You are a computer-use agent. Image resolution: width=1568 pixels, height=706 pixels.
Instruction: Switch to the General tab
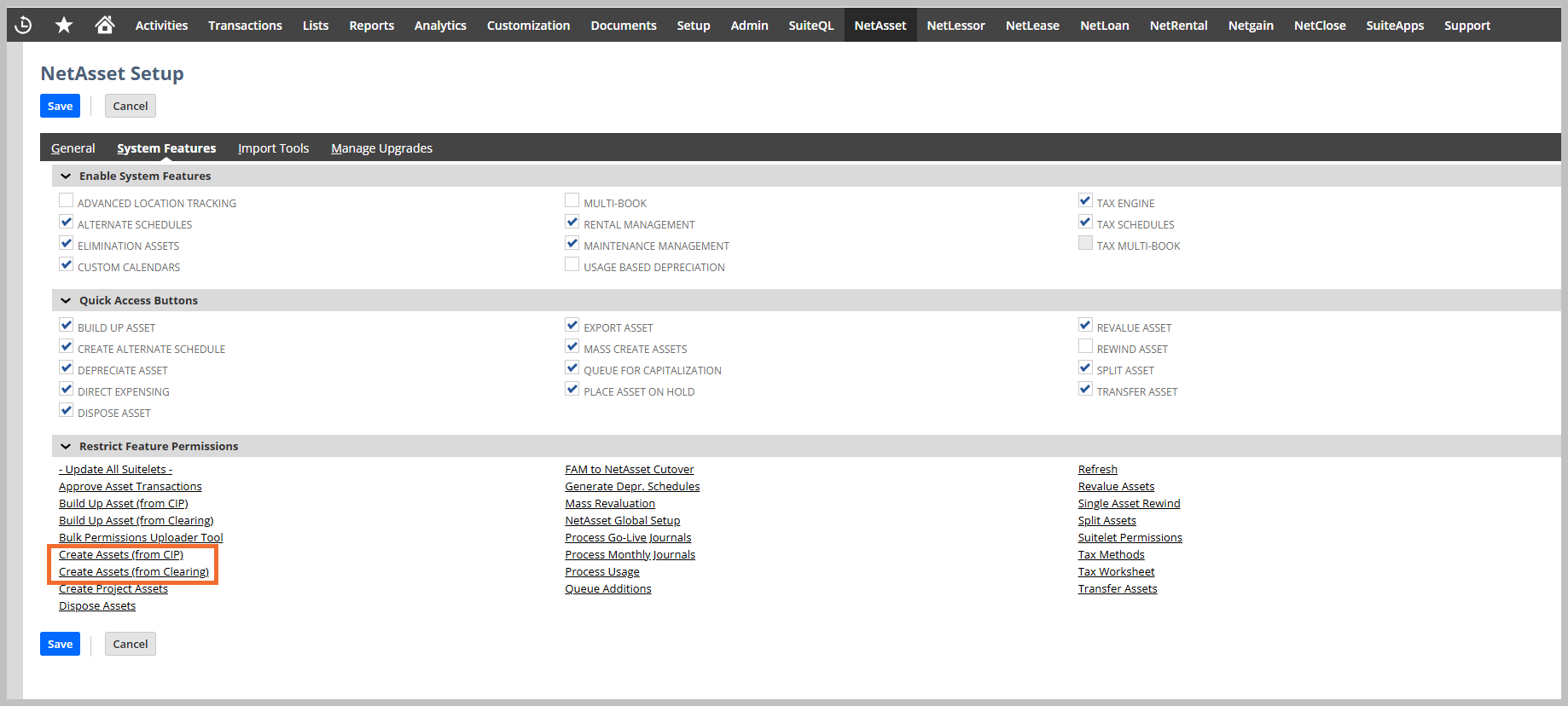click(x=73, y=148)
